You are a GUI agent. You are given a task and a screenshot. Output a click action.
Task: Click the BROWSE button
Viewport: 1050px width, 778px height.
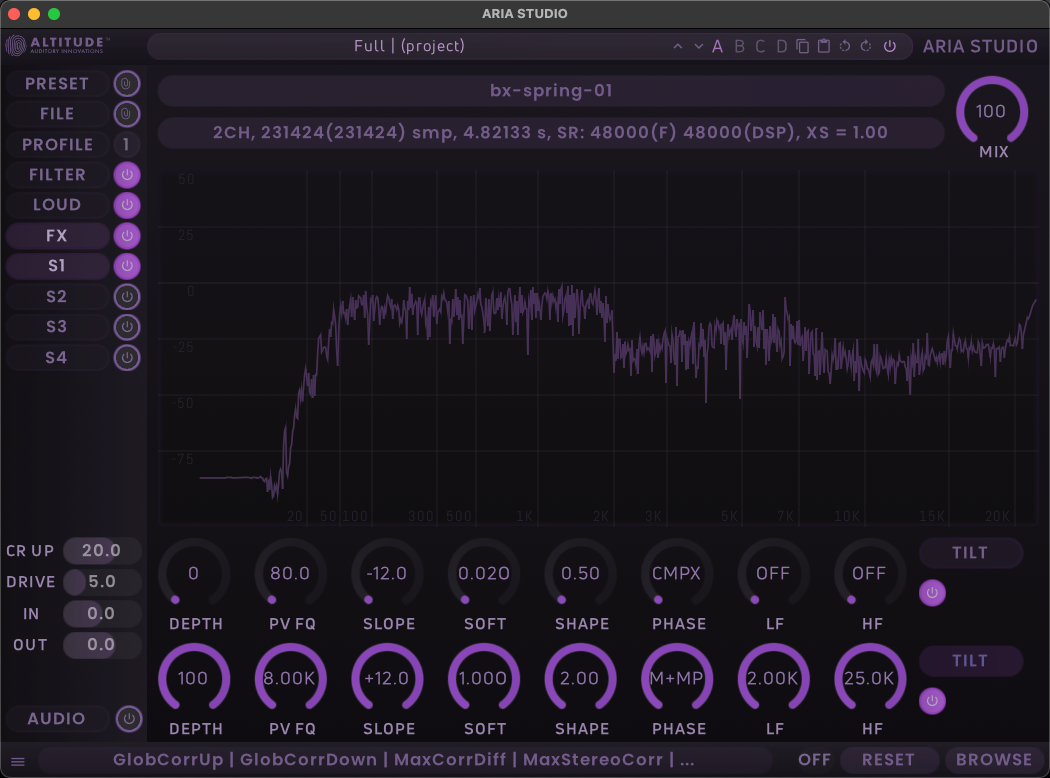[993, 760]
